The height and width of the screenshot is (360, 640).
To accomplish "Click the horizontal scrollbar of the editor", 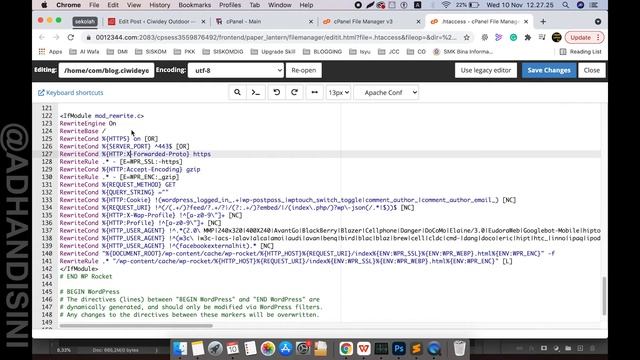I will [136, 325].
